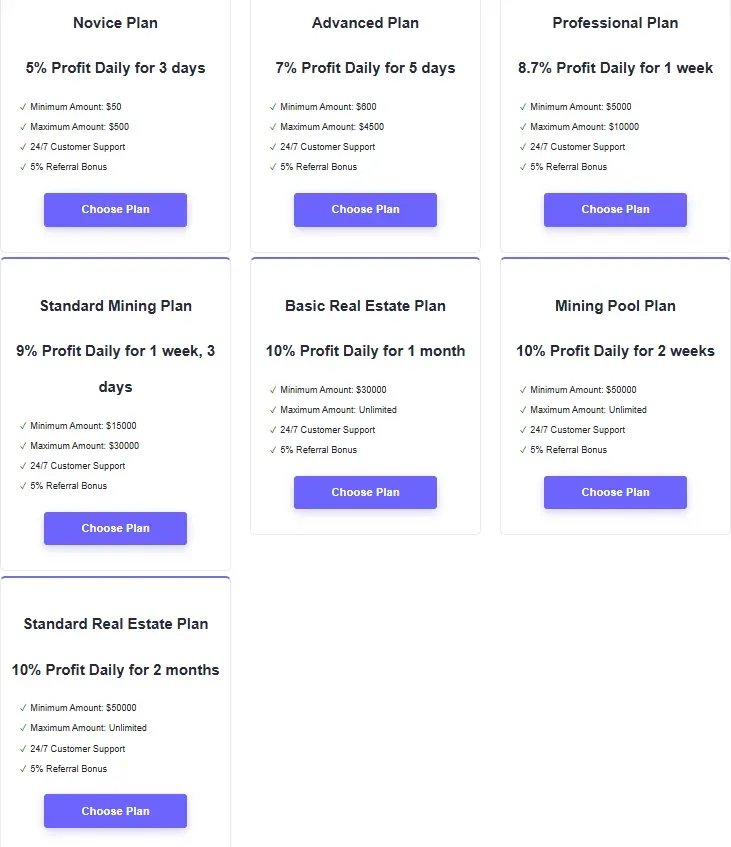731x847 pixels.
Task: Click the Basic Real Estate Plan heading
Action: click(x=365, y=306)
